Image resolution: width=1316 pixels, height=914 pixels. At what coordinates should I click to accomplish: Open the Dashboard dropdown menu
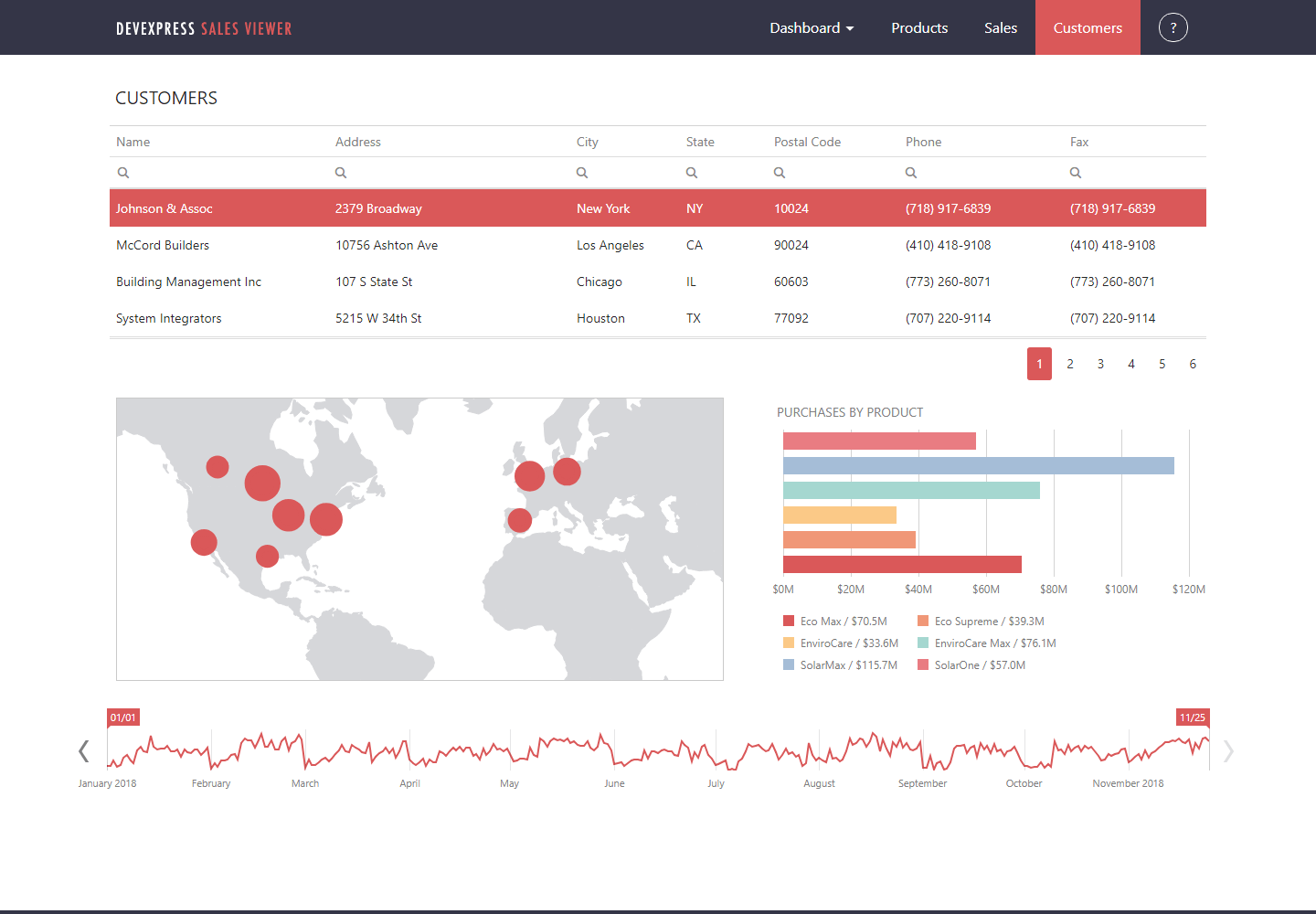[x=811, y=28]
